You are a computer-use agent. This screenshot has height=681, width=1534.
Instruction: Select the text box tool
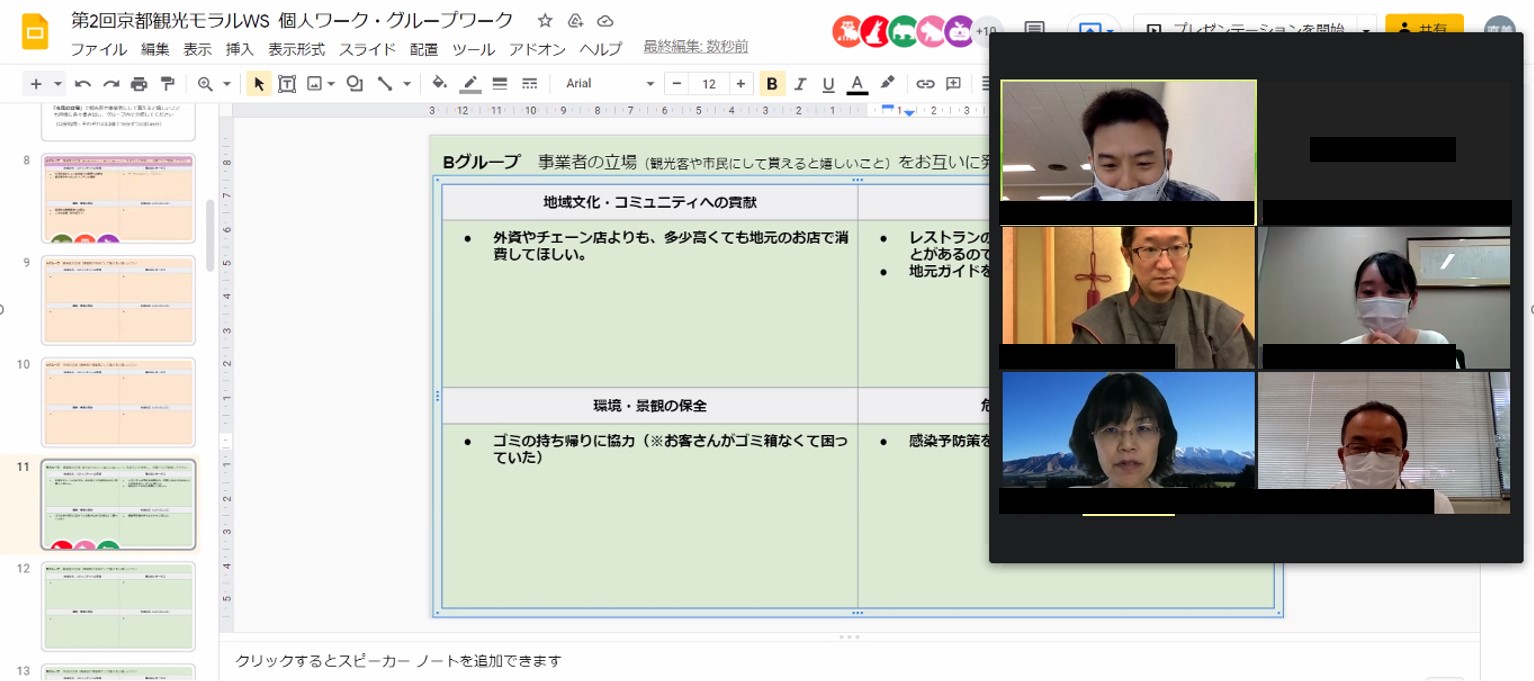[287, 84]
